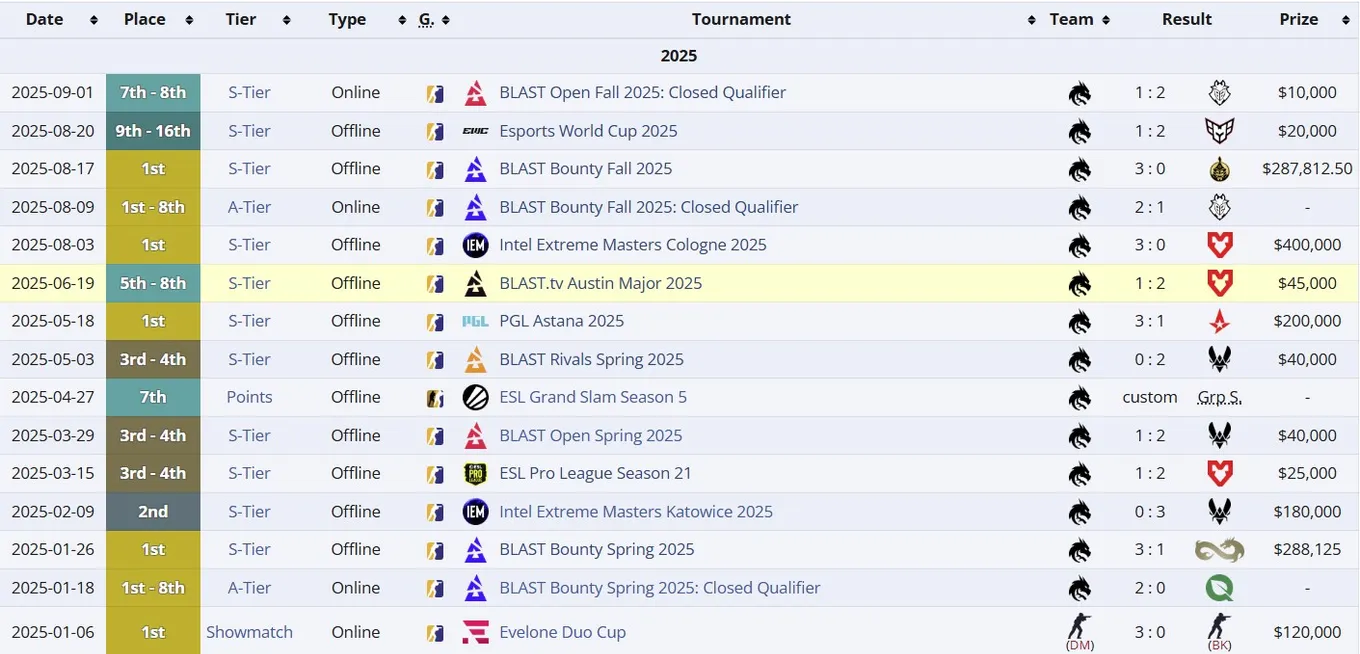Click the opponent logo in Esports World Cup row

(x=1219, y=131)
